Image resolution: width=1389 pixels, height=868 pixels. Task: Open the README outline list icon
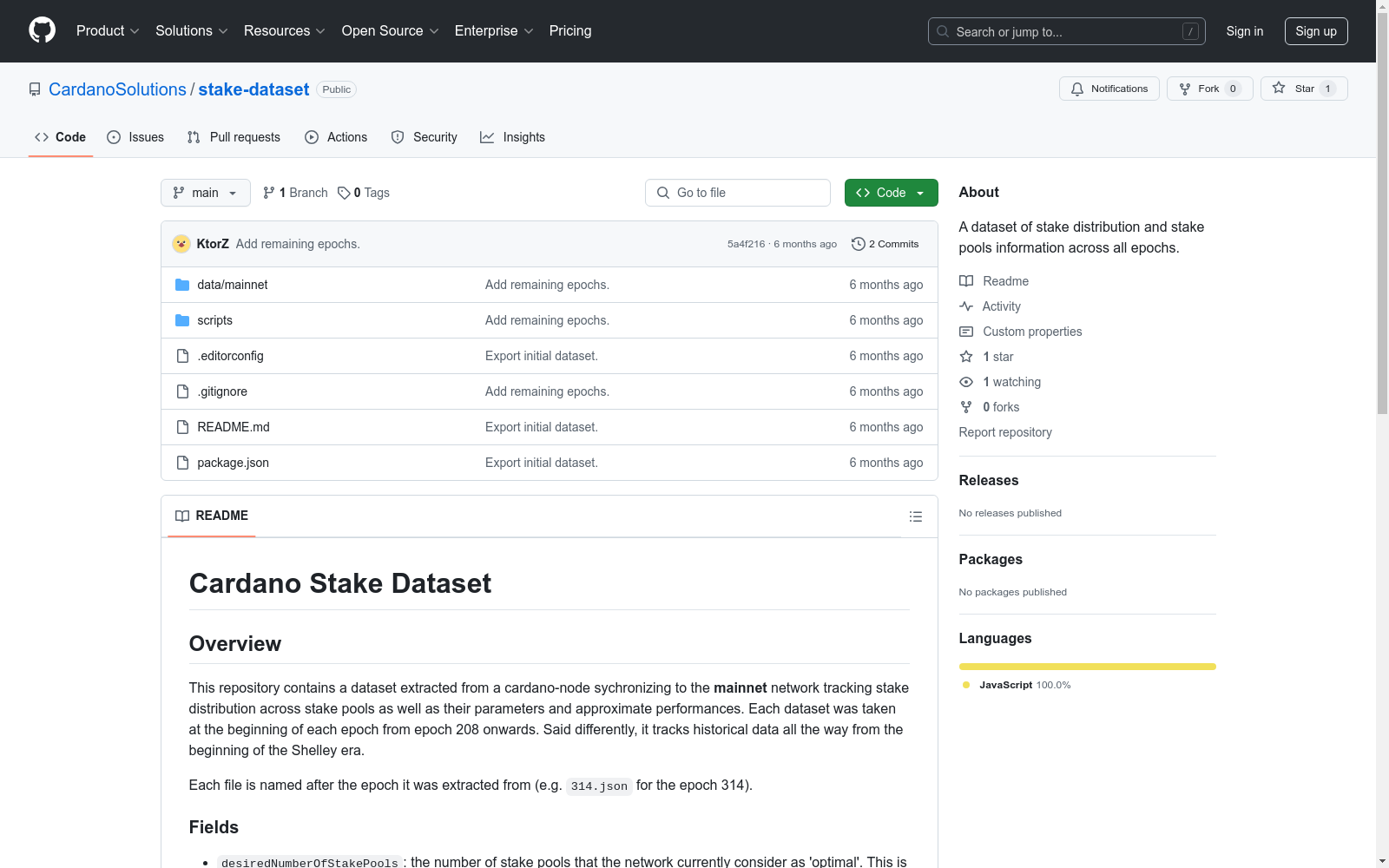(x=915, y=516)
